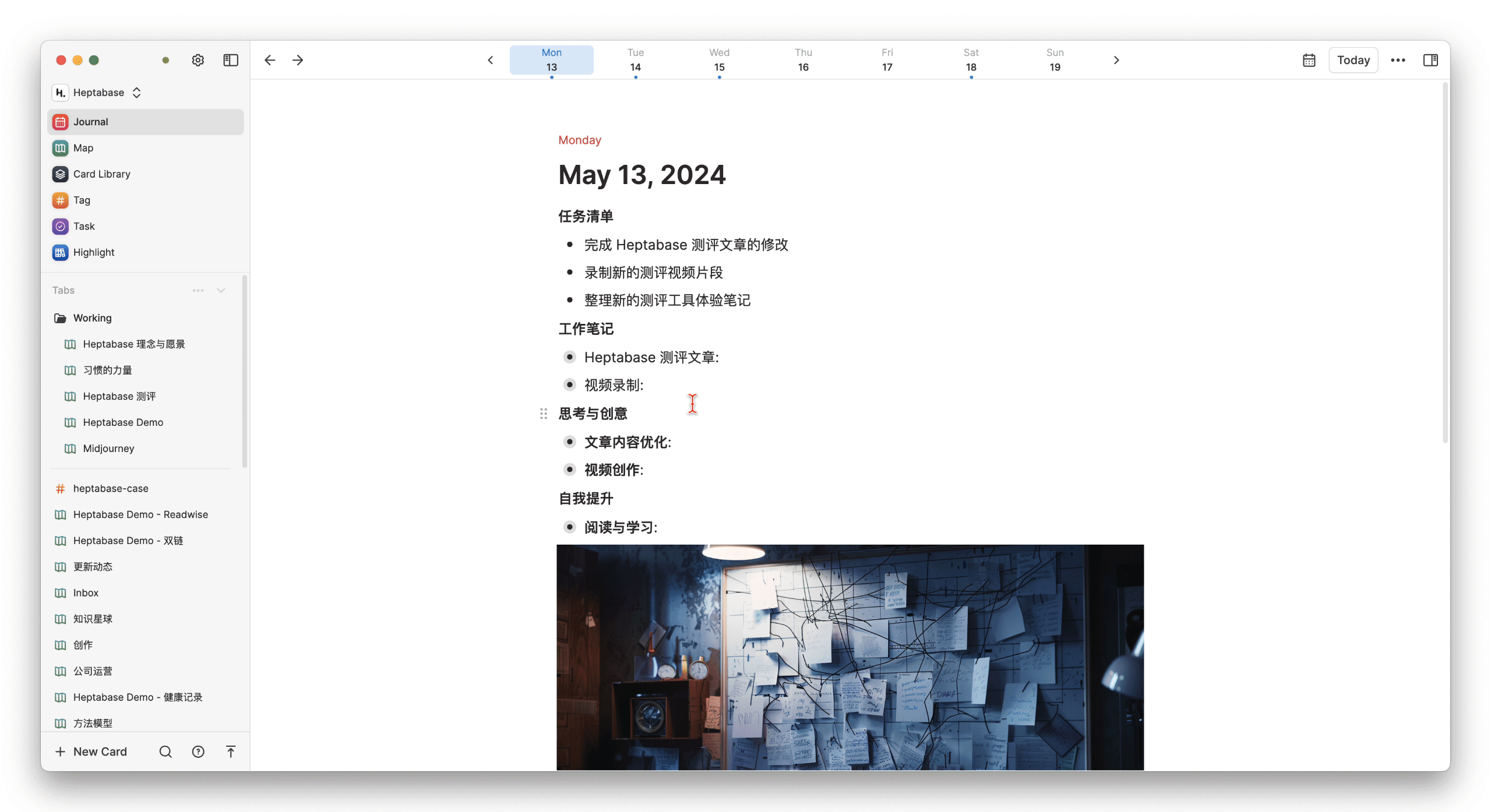The width and height of the screenshot is (1491, 812).
Task: Select Thu 16 in the week bar
Action: (x=803, y=60)
